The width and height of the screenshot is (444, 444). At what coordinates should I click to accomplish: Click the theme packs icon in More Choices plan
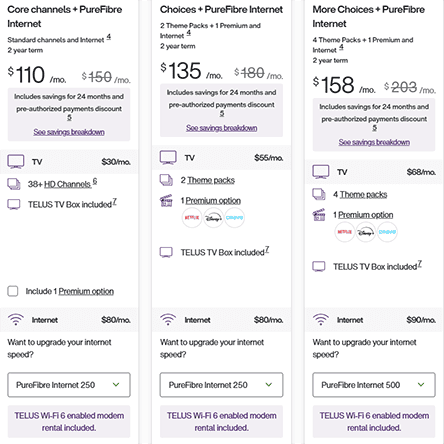(319, 194)
